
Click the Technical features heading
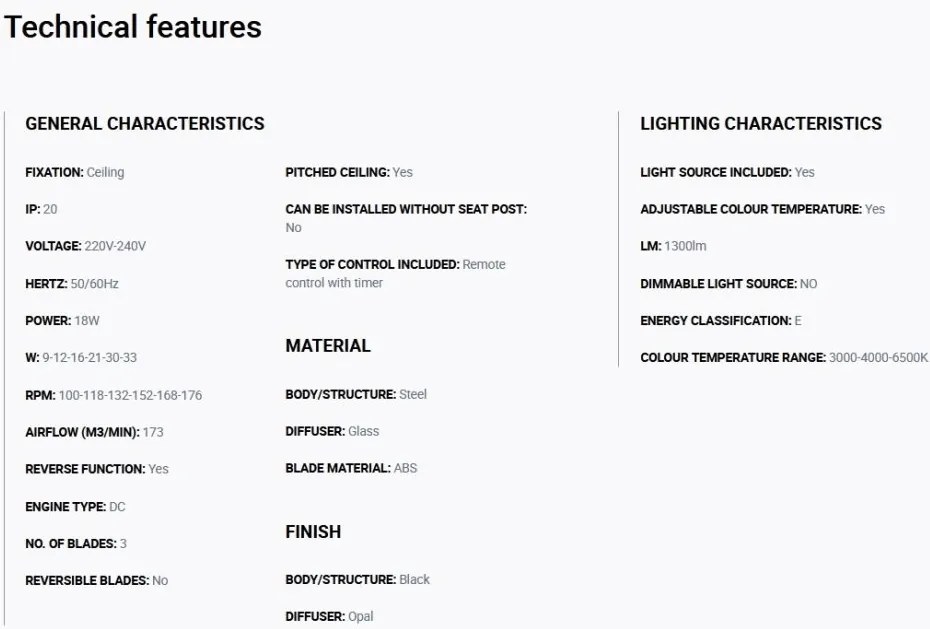(132, 27)
